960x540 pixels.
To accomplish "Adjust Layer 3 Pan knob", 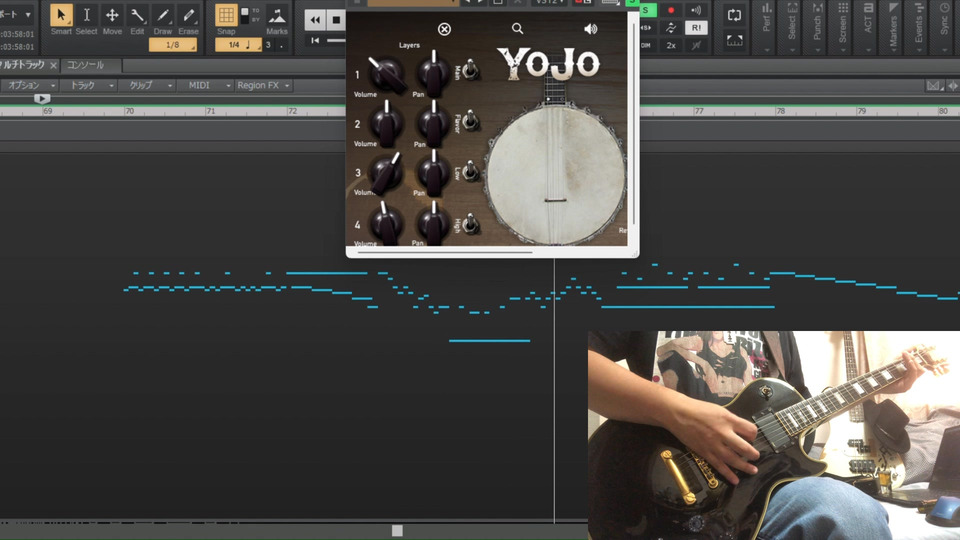I will tap(433, 173).
